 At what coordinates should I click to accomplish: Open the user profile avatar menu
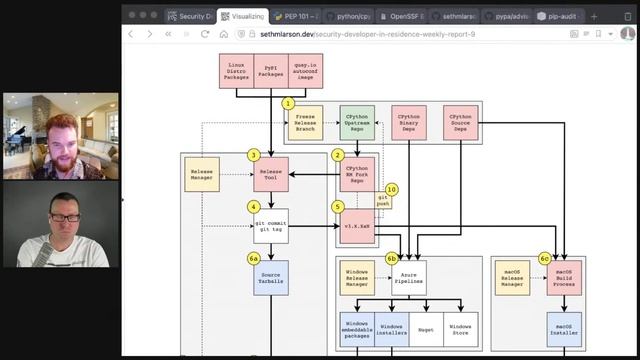pos(627,33)
